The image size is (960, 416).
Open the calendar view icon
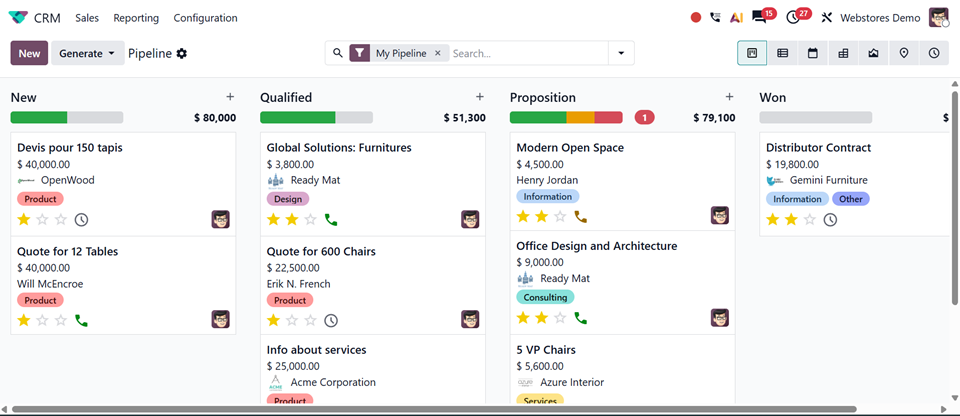(812, 53)
